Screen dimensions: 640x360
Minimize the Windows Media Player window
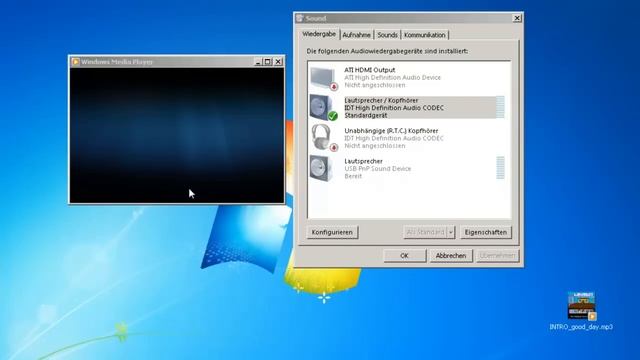point(258,62)
